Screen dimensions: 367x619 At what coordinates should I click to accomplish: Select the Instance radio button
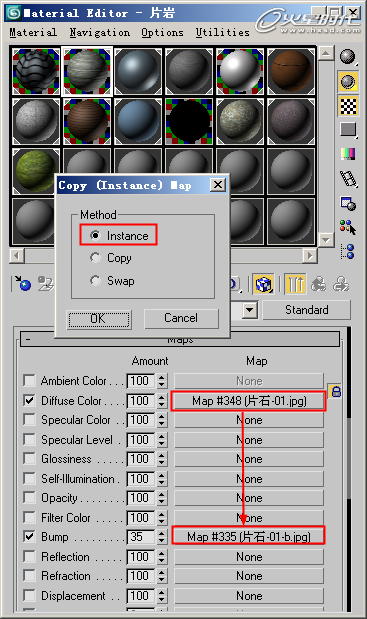(x=95, y=235)
